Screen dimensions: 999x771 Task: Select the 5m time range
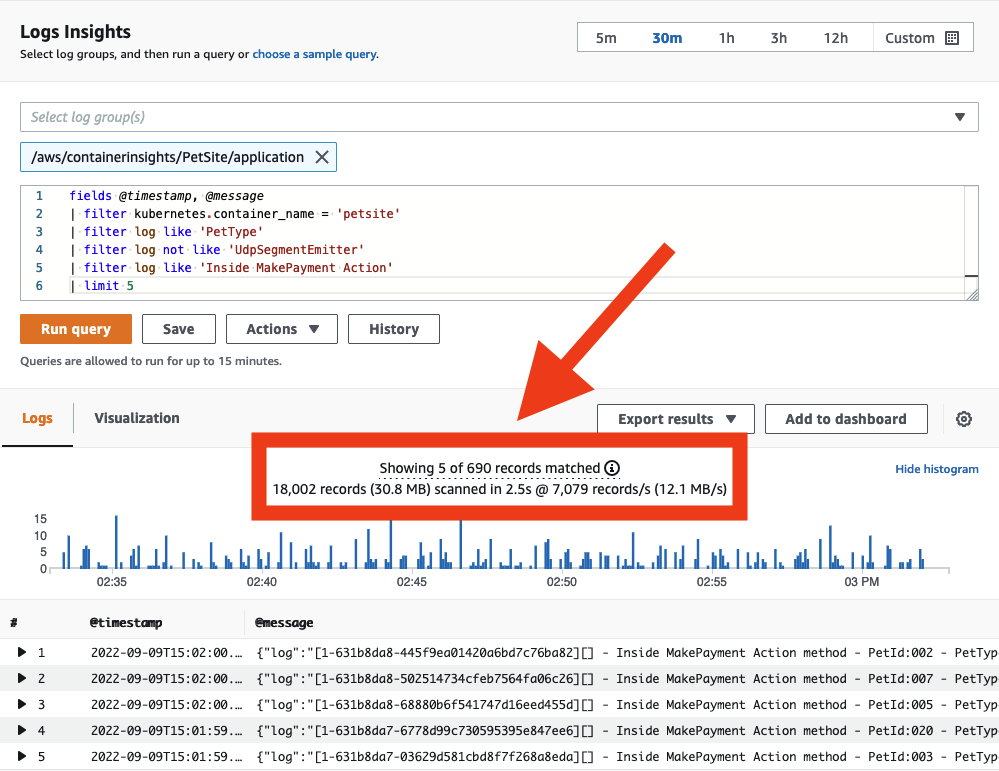606,38
